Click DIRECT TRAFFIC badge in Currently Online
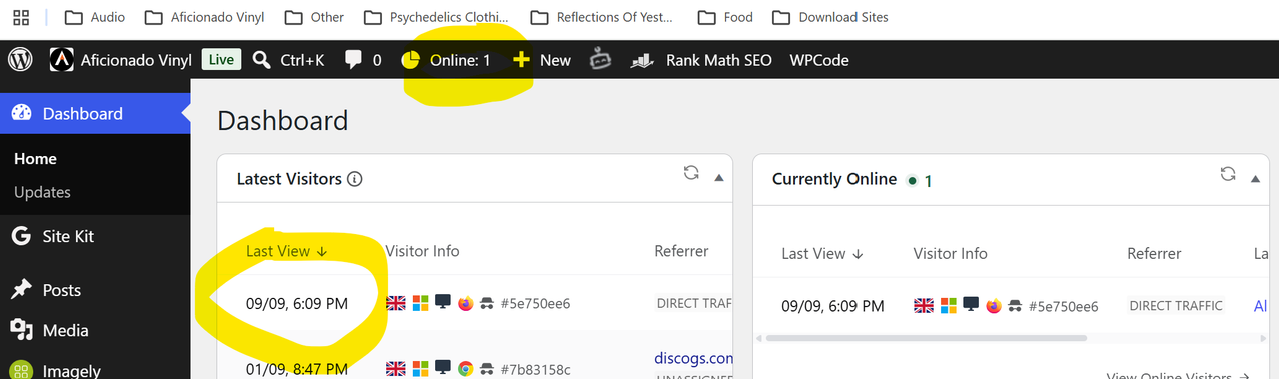This screenshot has height=379, width=1279. coord(1176,306)
